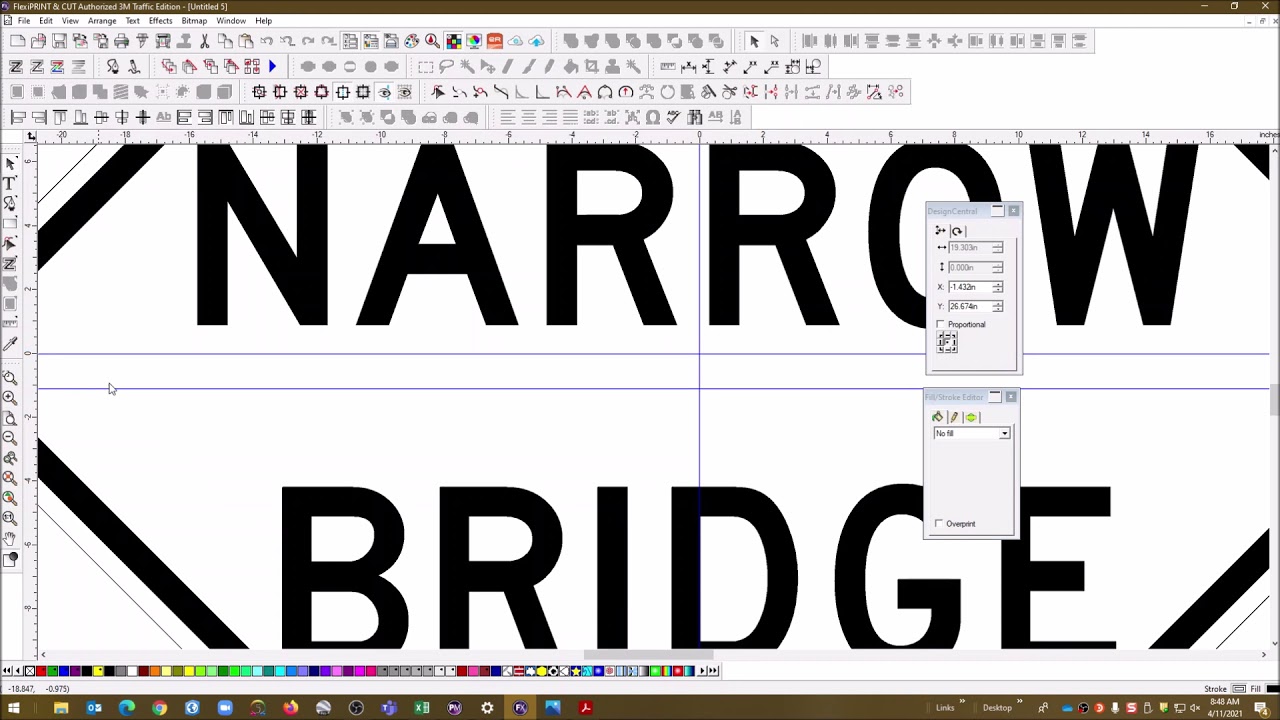Open Google Chrome from the taskbar
Image resolution: width=1280 pixels, height=720 pixels.
pyautogui.click(x=159, y=708)
